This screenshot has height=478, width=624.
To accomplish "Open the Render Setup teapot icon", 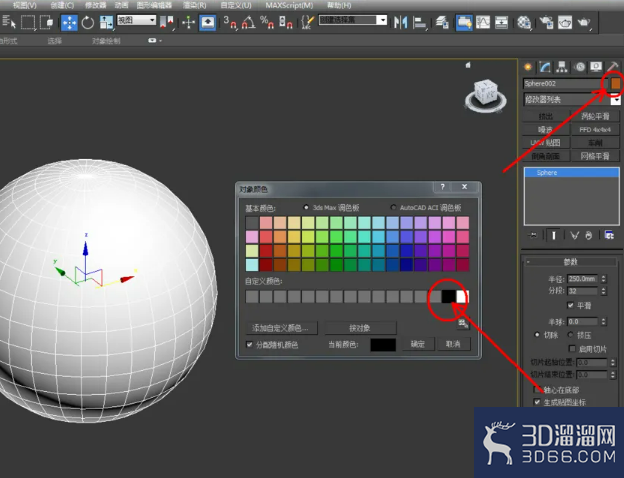I will click(x=546, y=23).
